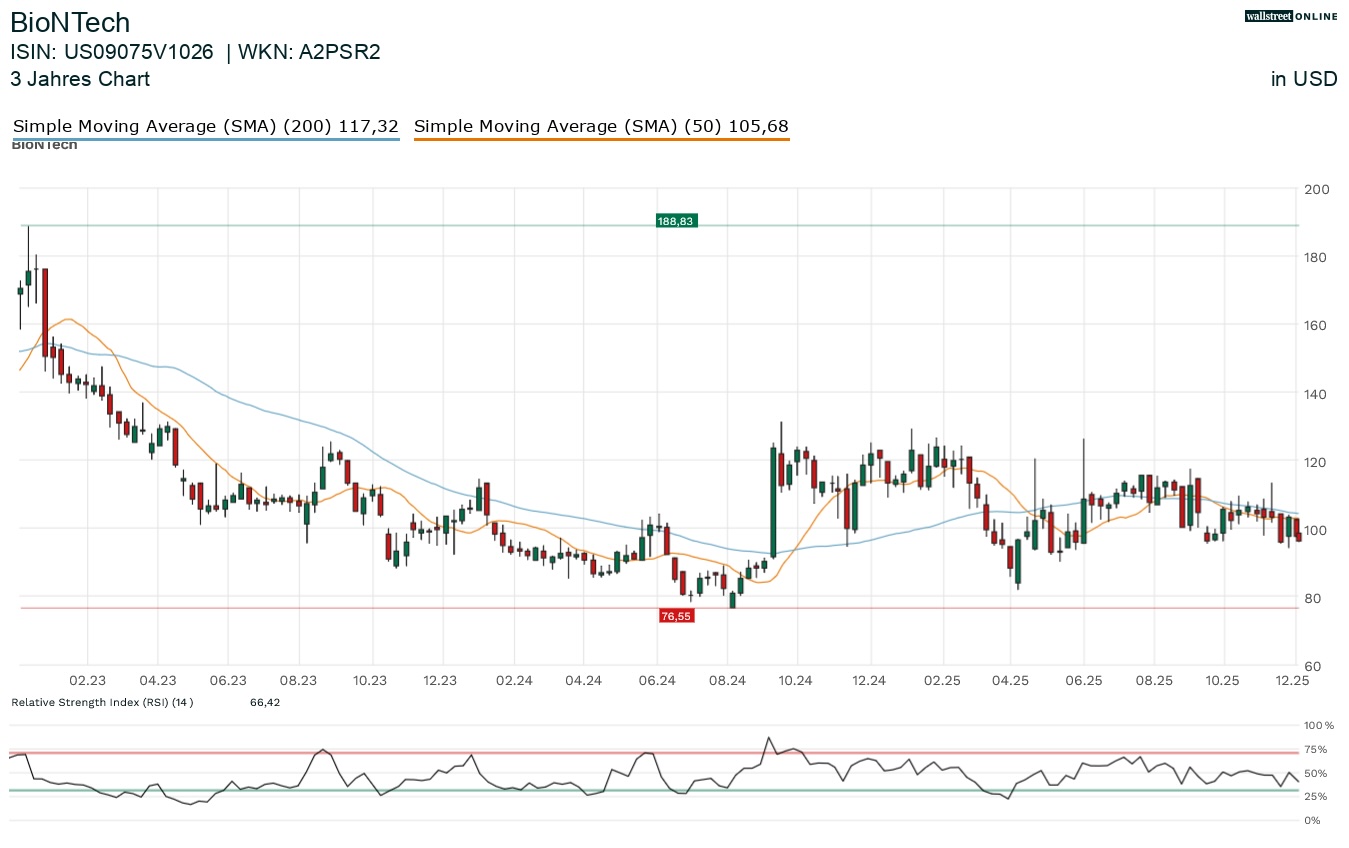Select the 06.24 date on the x-axis
1349x848 pixels.
pos(656,680)
